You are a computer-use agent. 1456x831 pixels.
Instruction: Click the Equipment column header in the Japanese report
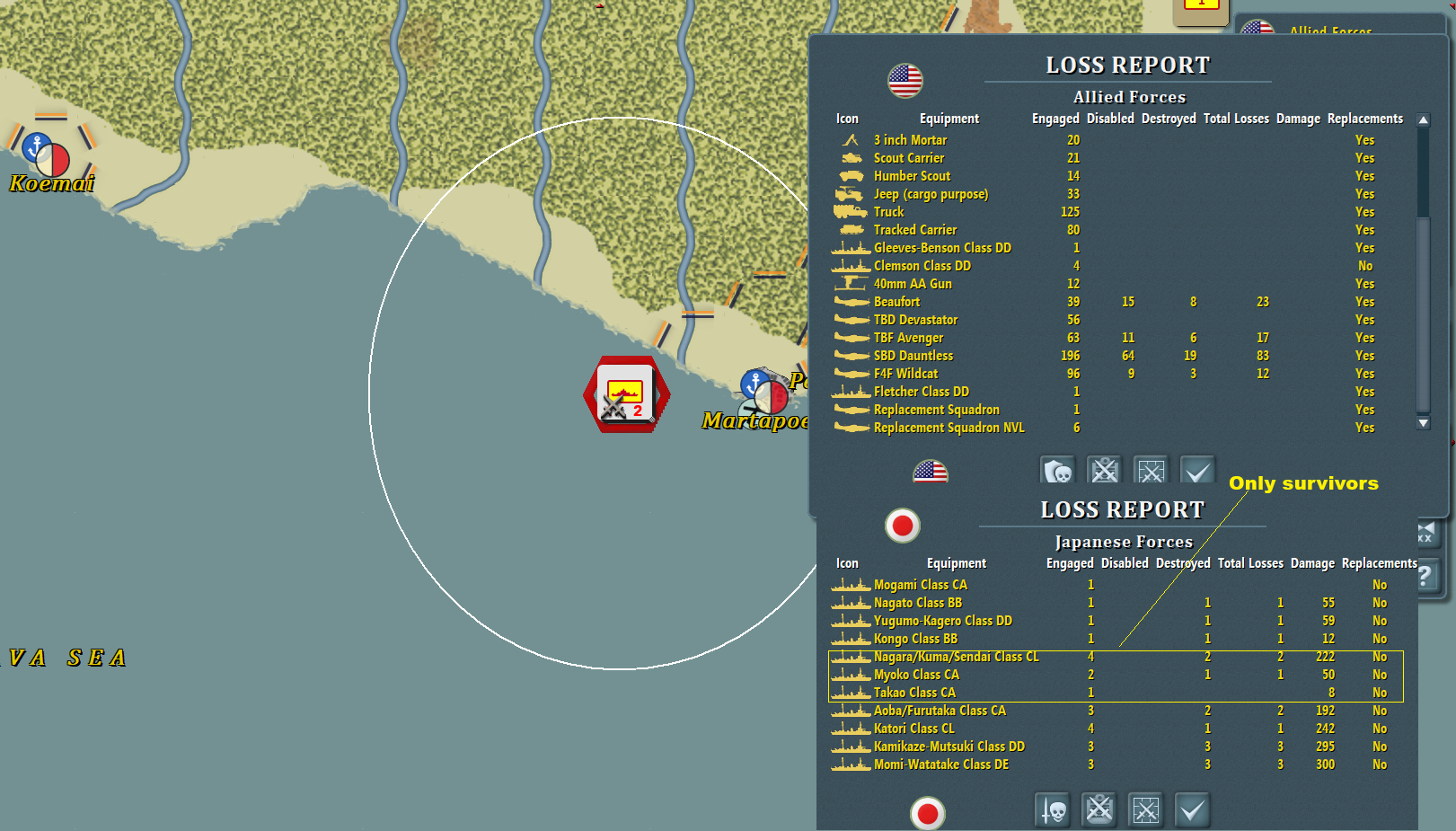[x=957, y=563]
